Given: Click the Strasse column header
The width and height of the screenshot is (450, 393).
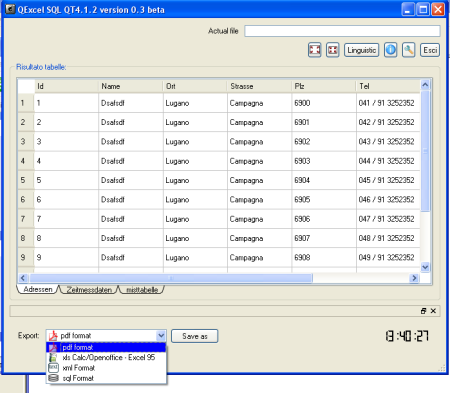Looking at the screenshot, I should [260, 86].
